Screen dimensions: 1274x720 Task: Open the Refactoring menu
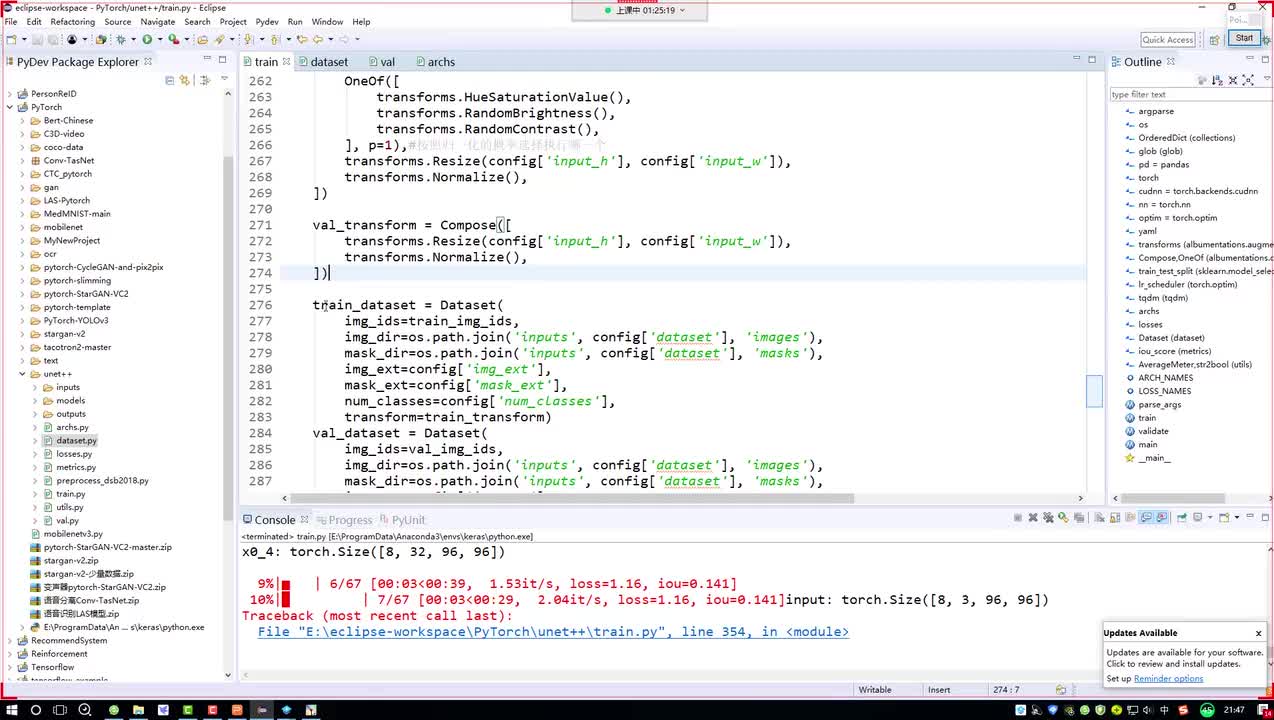tap(72, 21)
